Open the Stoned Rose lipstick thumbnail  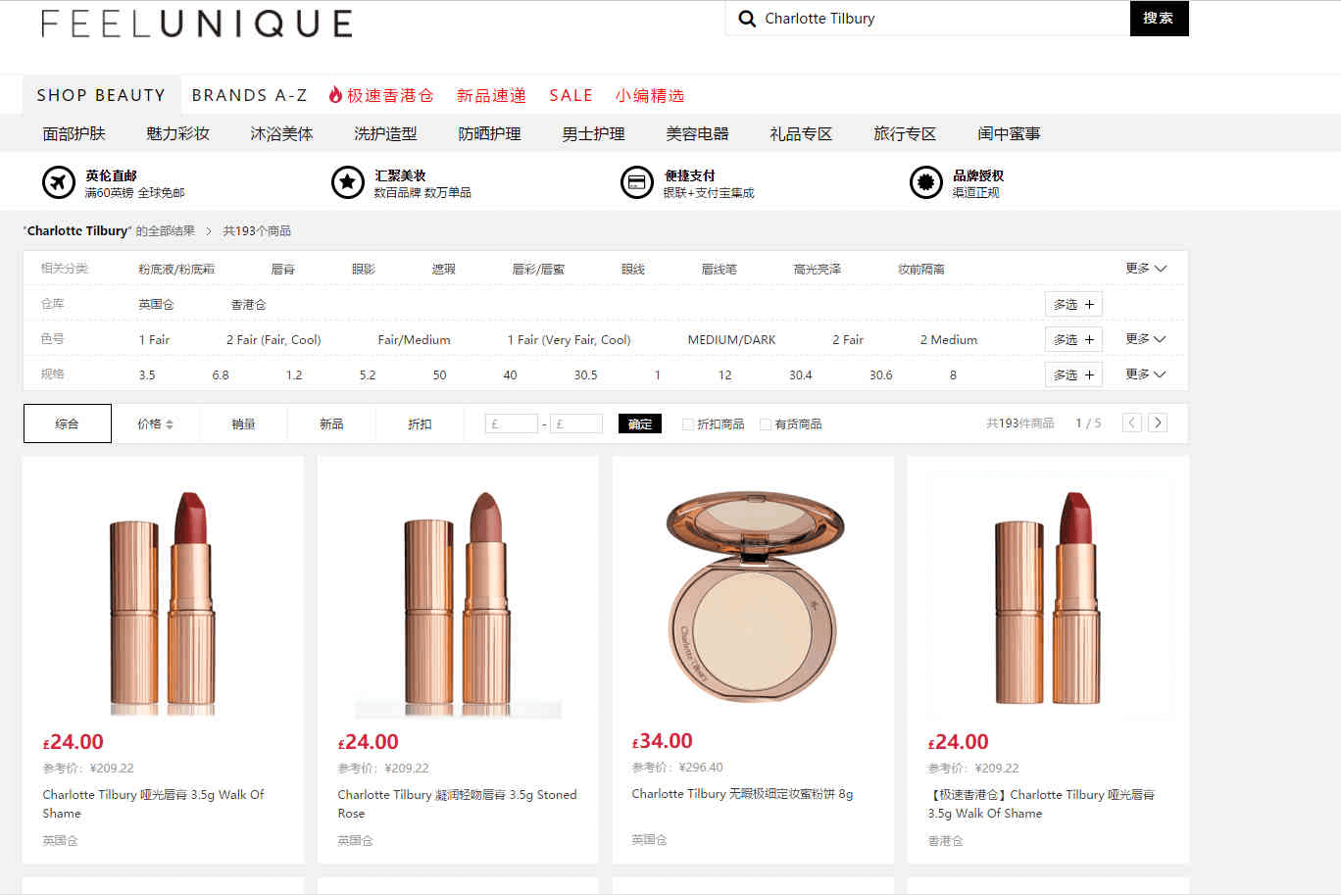pyautogui.click(x=458, y=597)
